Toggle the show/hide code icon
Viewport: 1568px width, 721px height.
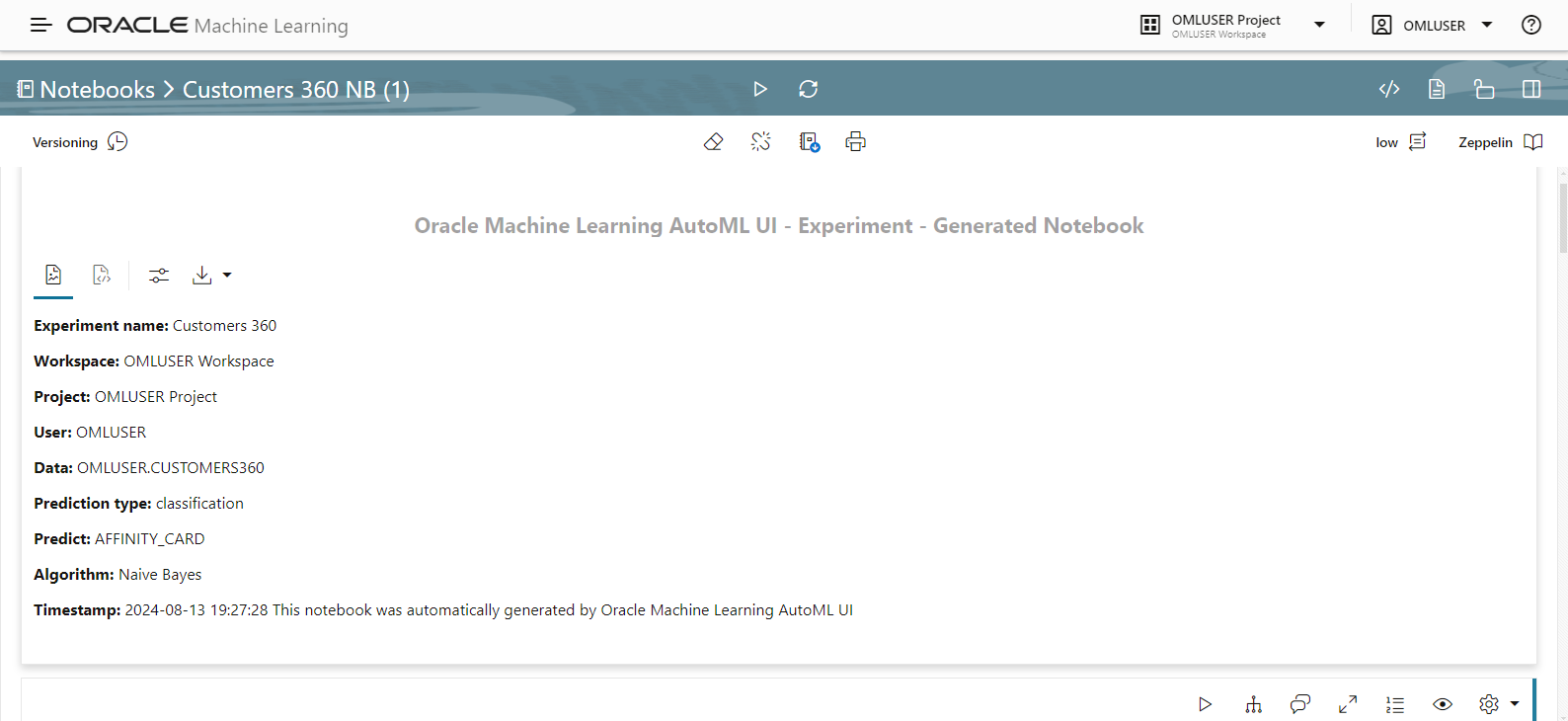pyautogui.click(x=1389, y=89)
